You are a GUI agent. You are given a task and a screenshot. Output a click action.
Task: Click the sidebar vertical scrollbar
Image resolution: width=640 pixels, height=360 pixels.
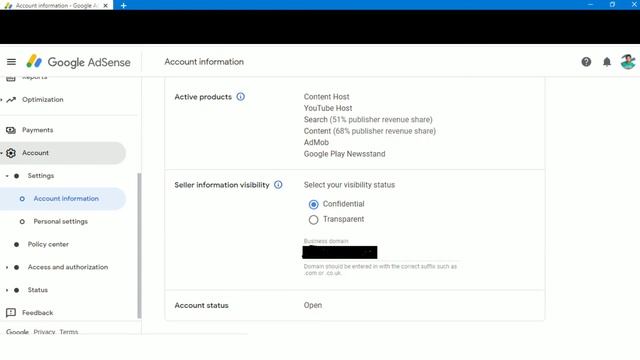pyautogui.click(x=139, y=245)
